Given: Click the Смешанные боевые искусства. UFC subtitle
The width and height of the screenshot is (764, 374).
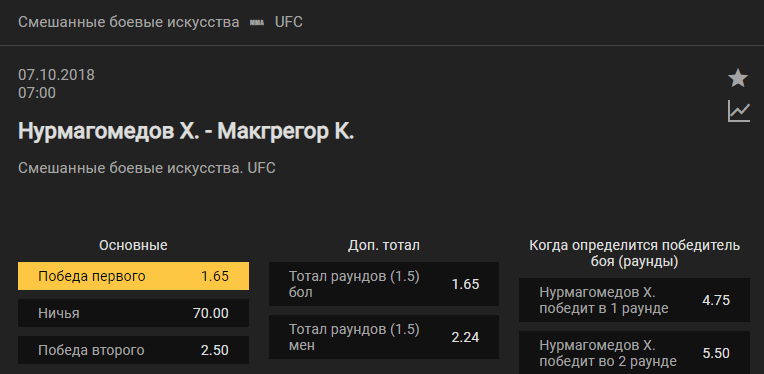Looking at the screenshot, I should (x=147, y=168).
